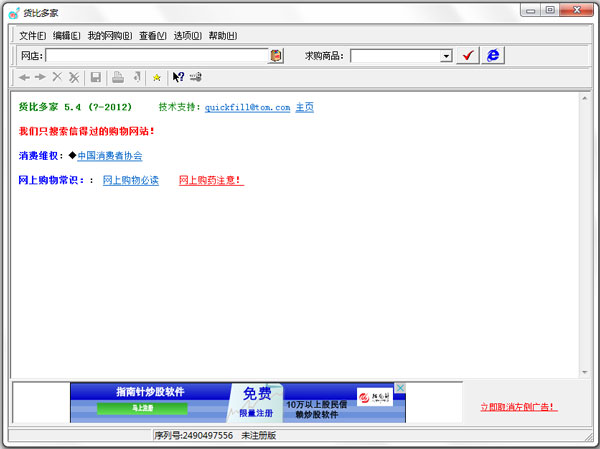Open the 我的网购(B) menu
The image size is (600, 449).
tap(110, 36)
